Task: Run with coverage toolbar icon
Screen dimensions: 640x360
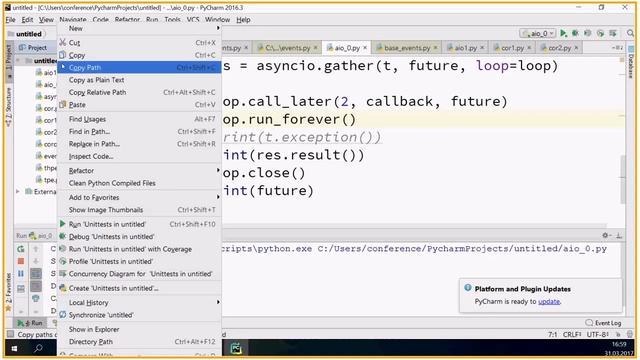Action: pos(587,33)
